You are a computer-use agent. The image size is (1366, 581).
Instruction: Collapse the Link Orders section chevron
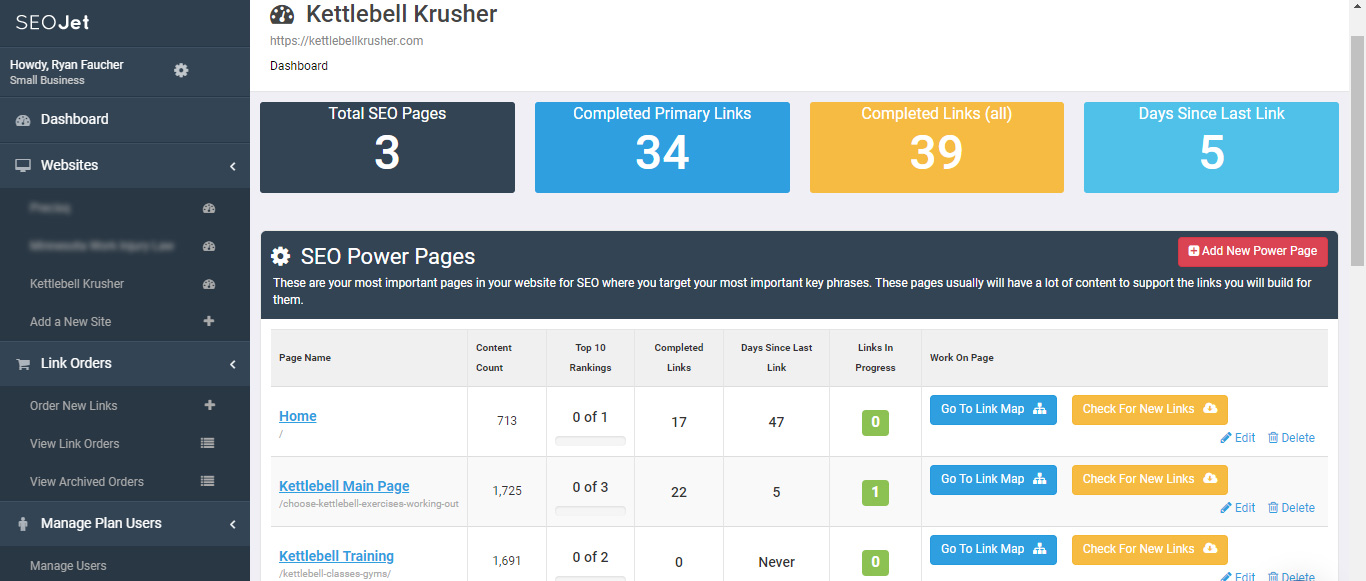coord(232,364)
